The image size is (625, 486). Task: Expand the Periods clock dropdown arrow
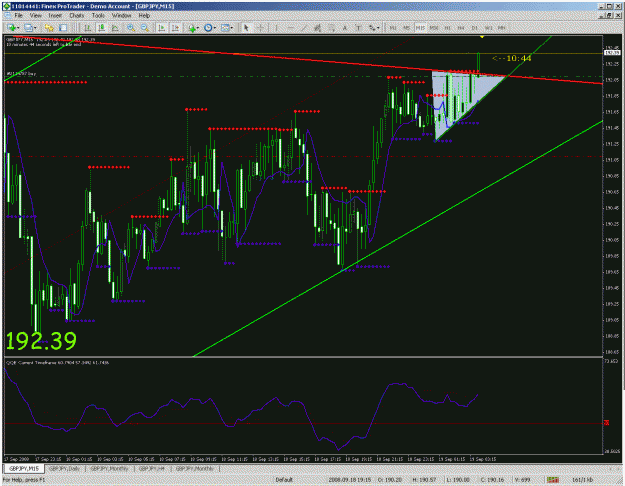(214, 28)
